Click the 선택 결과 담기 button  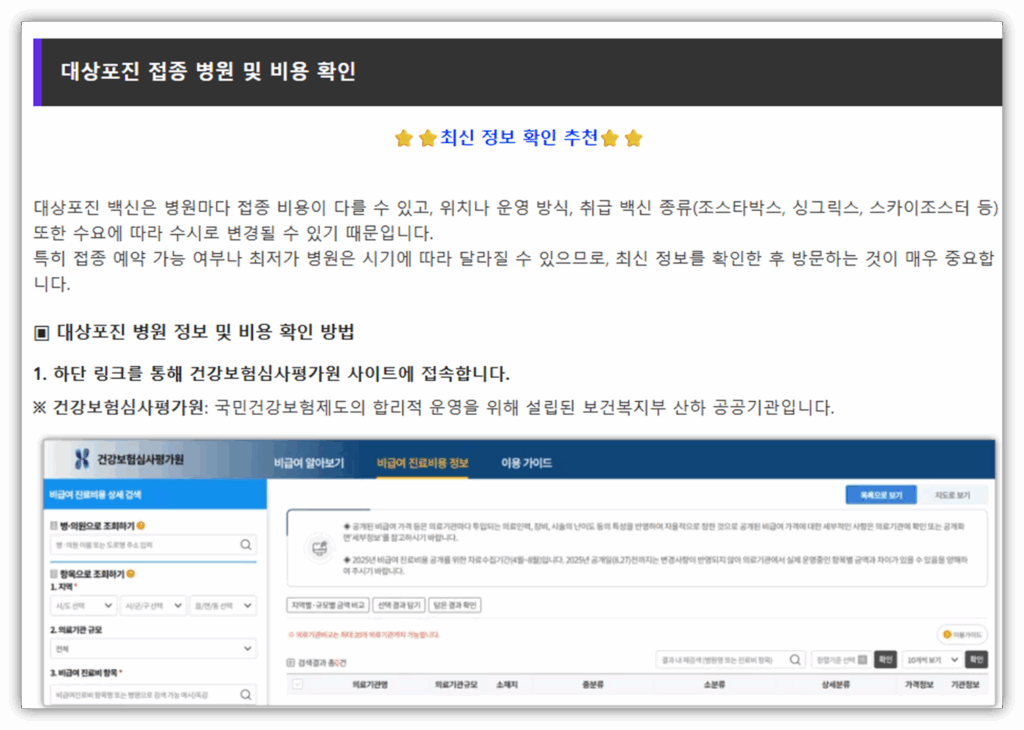point(399,605)
